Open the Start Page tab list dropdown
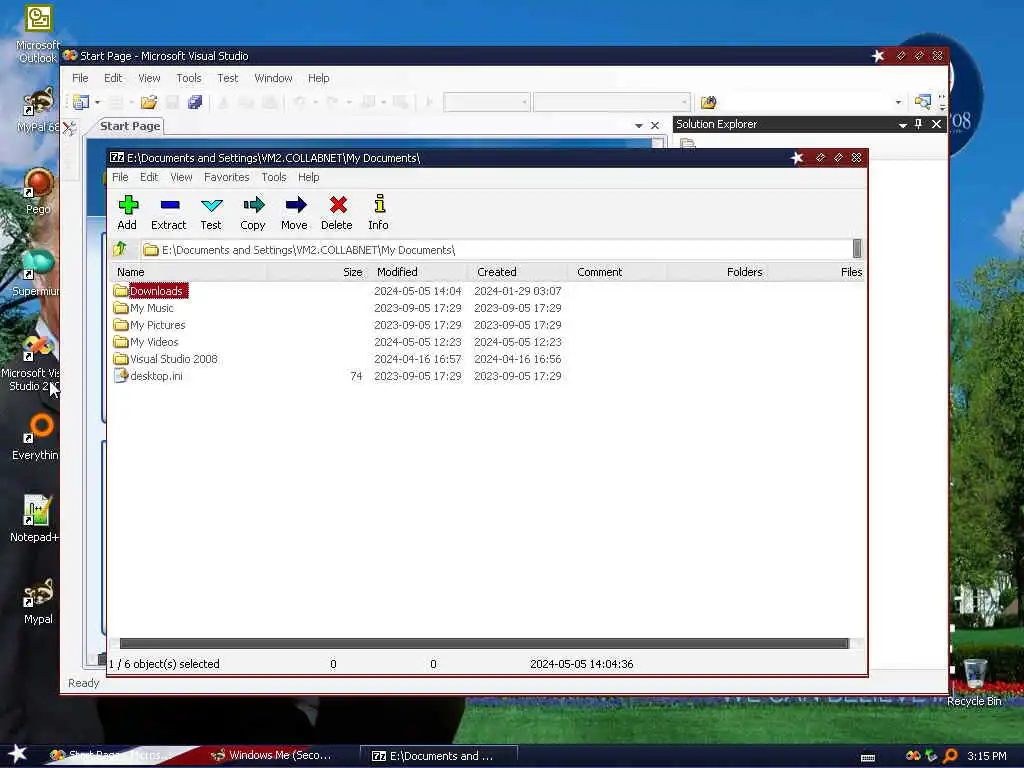The width and height of the screenshot is (1024, 768). 639,125
